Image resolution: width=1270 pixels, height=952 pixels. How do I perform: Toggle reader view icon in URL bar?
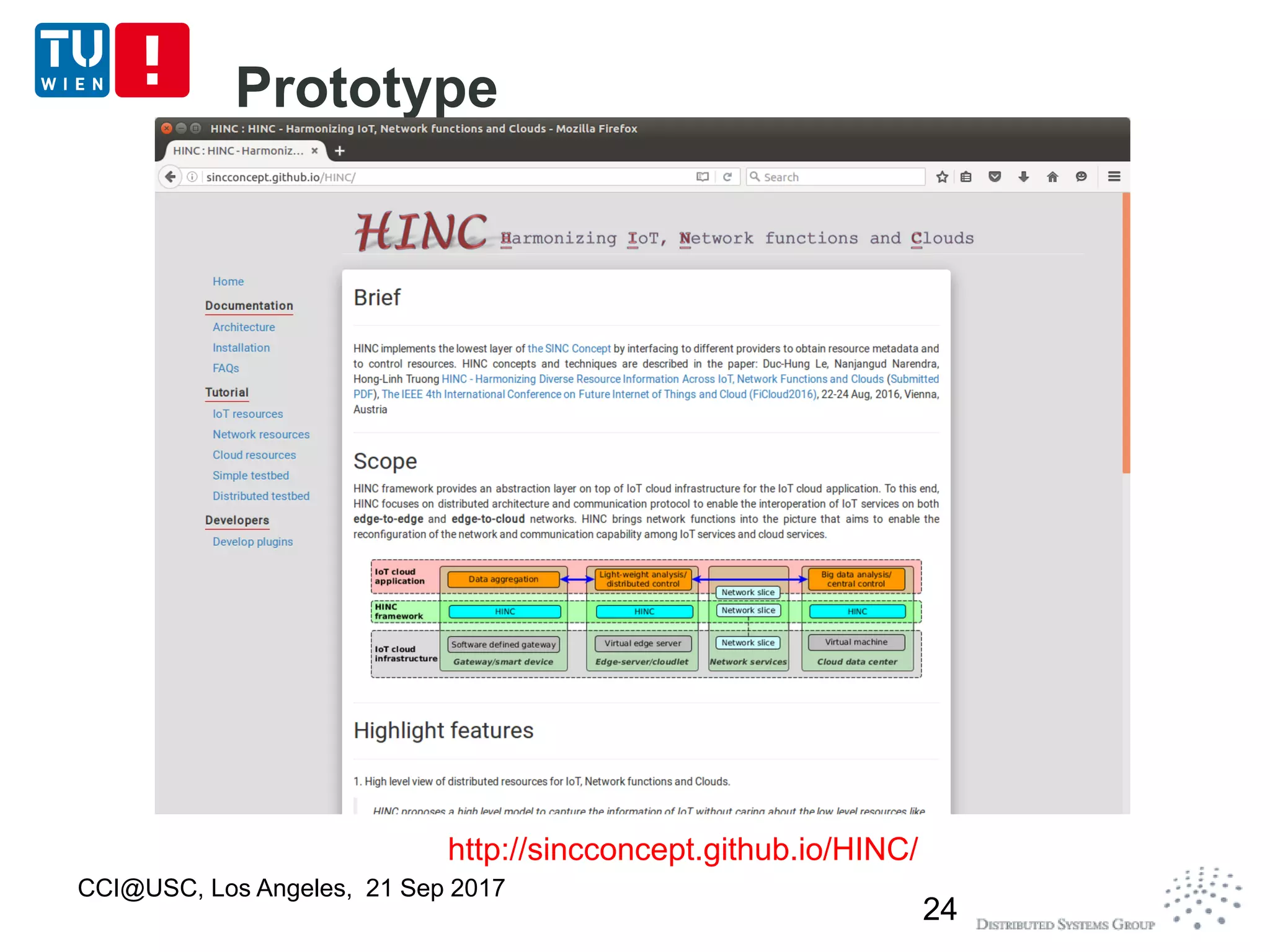[x=702, y=177]
